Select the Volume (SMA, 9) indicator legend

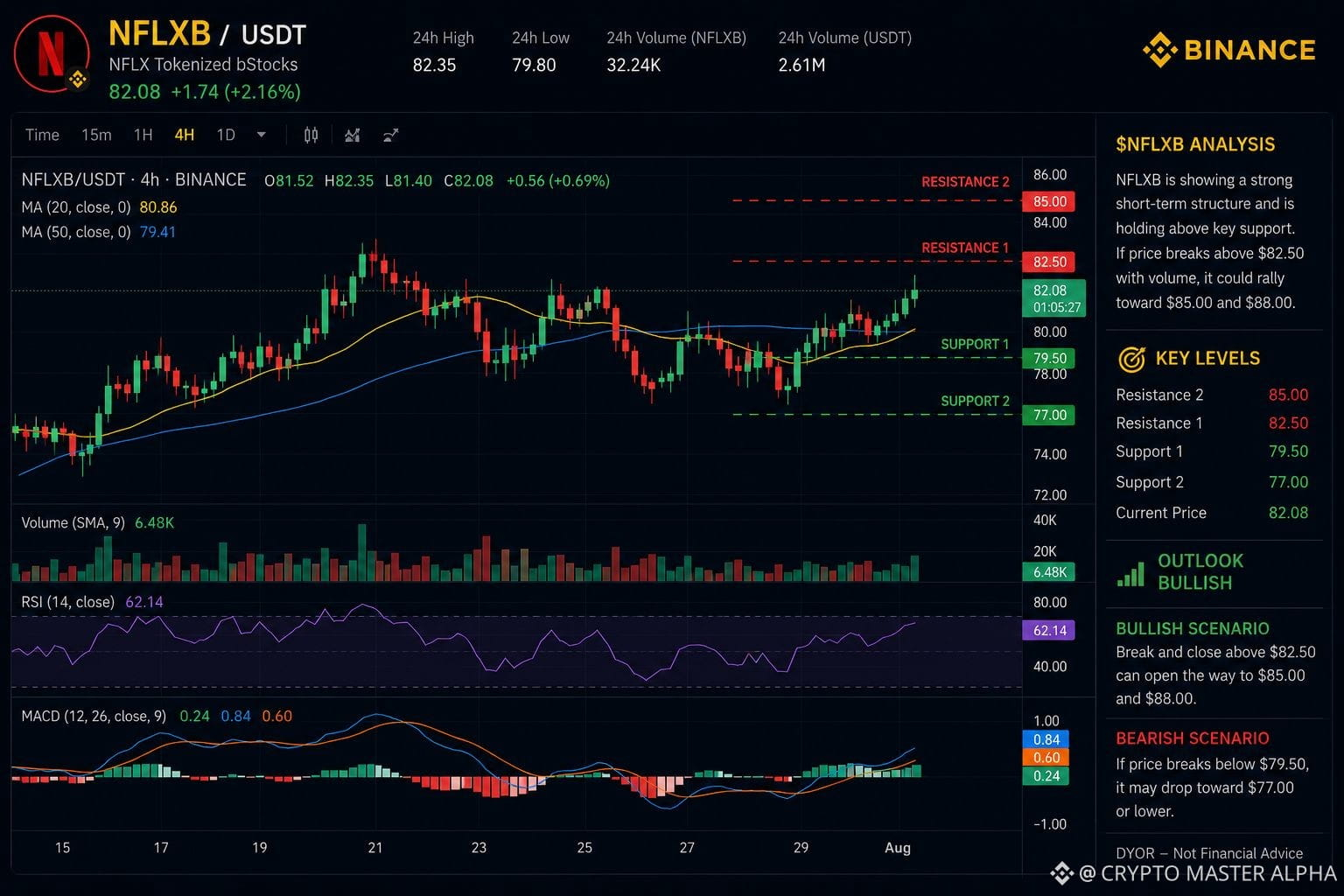point(98,522)
